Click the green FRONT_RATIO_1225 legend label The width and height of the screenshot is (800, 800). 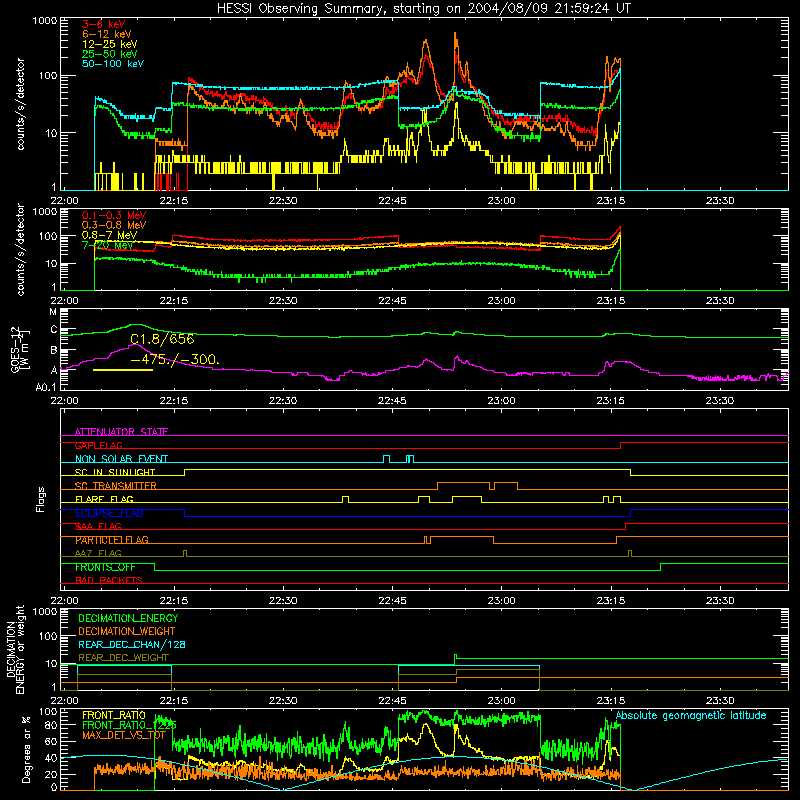click(x=129, y=725)
